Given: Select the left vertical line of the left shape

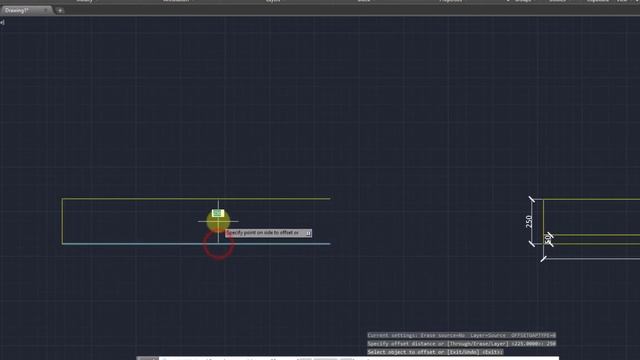Looking at the screenshot, I should (x=62, y=221).
